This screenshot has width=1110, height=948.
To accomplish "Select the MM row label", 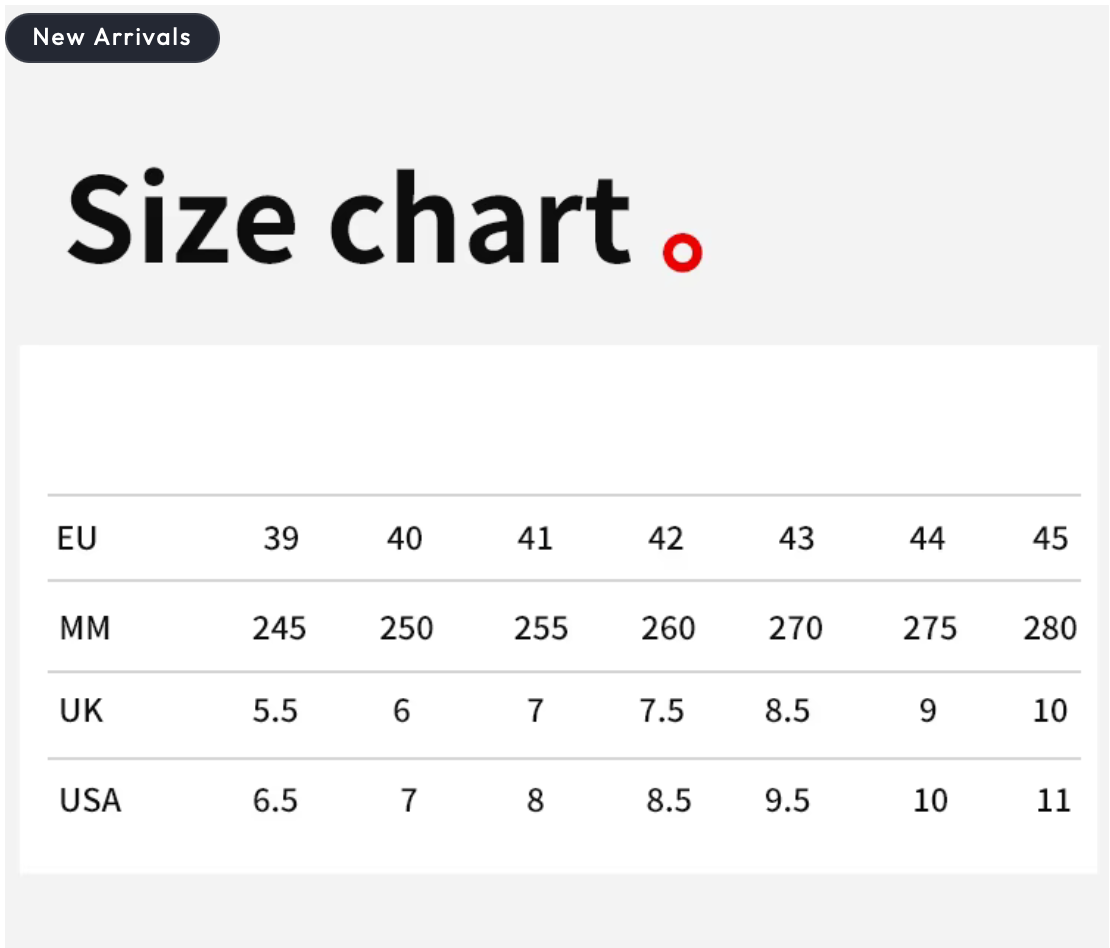I will point(85,628).
